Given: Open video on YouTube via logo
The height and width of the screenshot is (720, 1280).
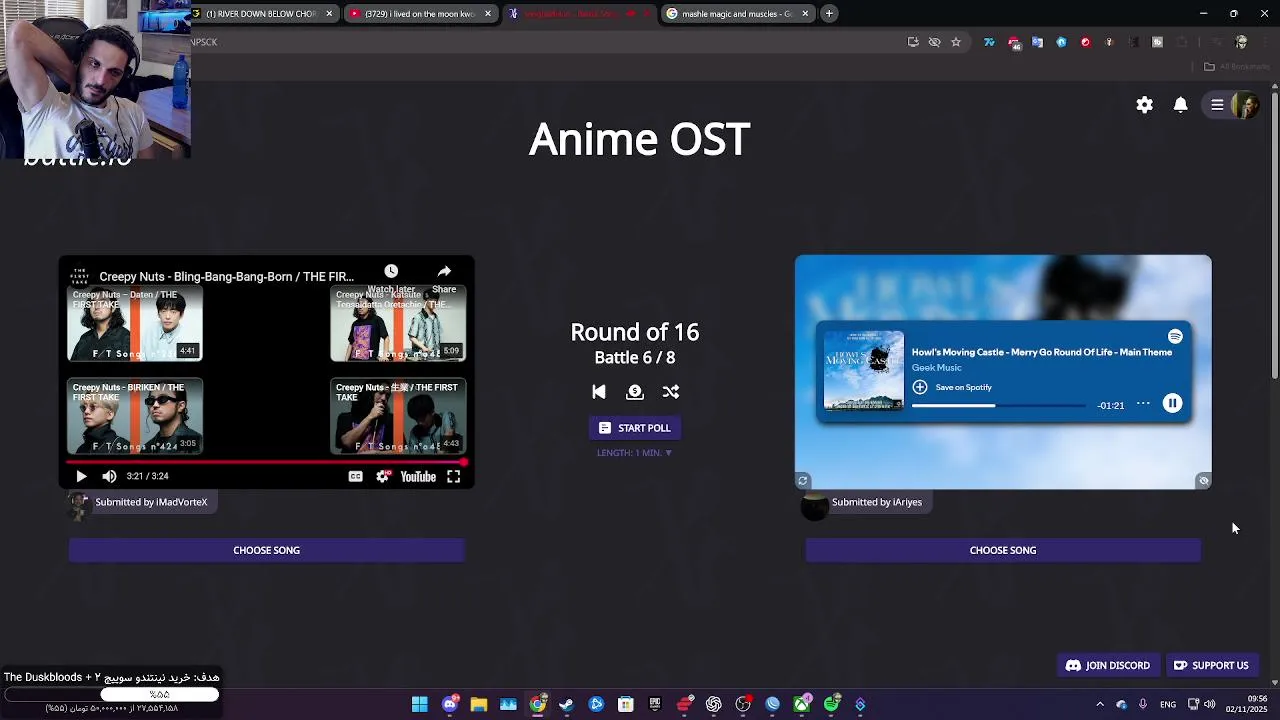Looking at the screenshot, I should [x=418, y=477].
